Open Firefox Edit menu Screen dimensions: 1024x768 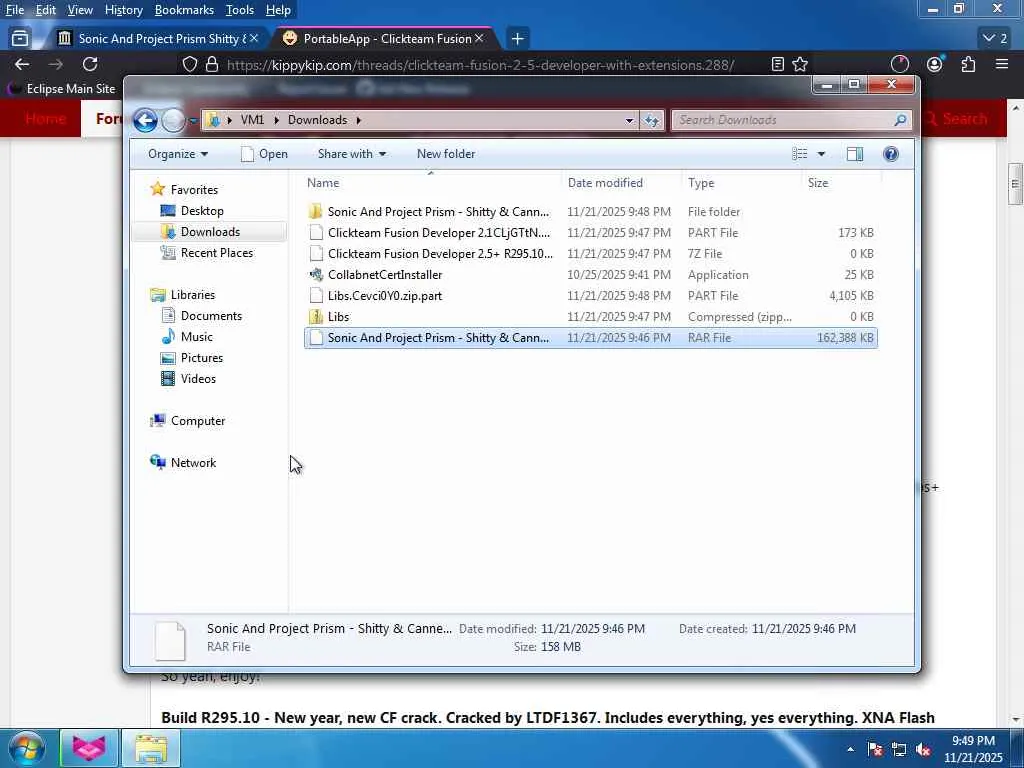coord(45,10)
